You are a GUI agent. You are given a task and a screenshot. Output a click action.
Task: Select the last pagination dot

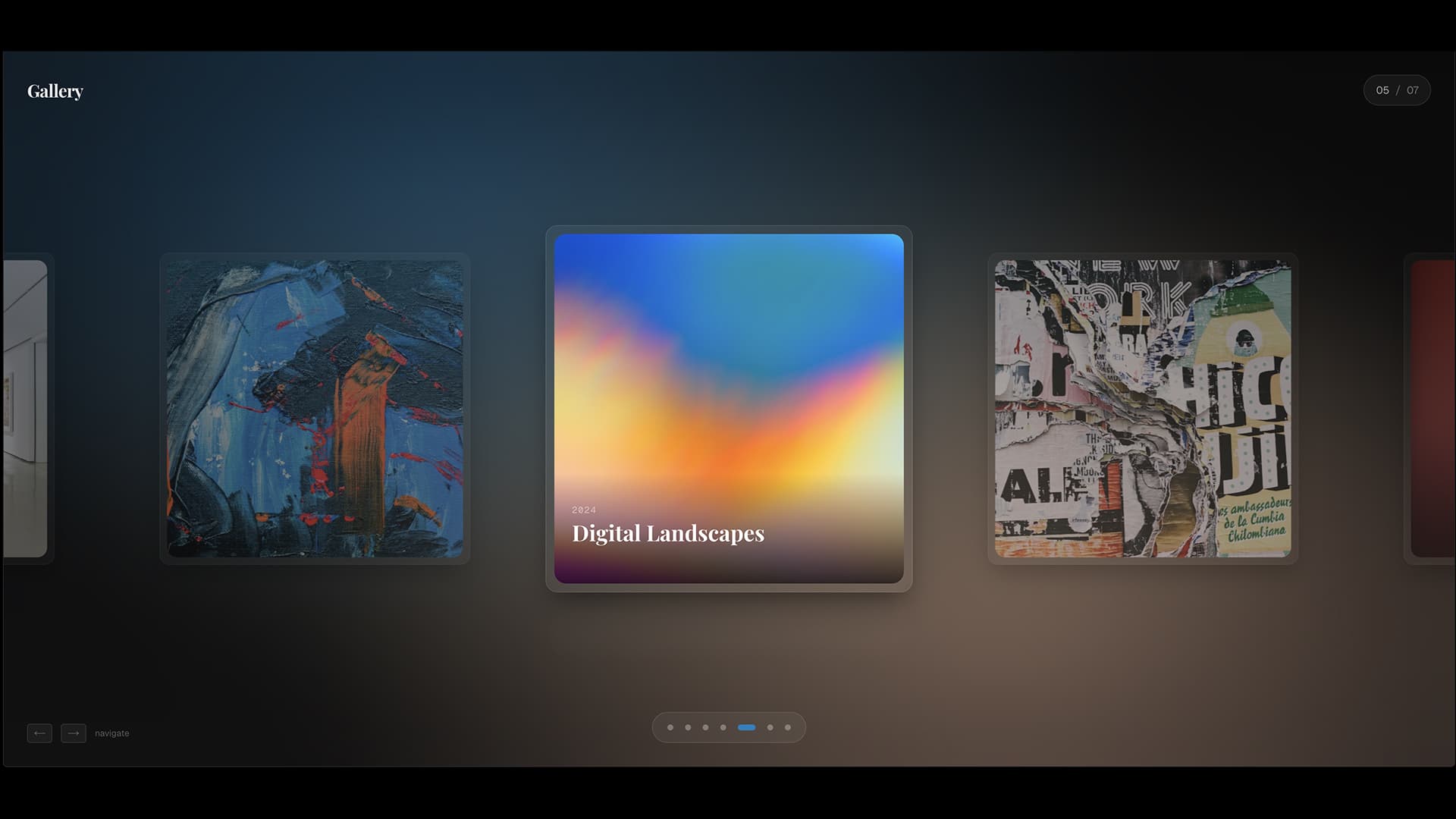[788, 727]
